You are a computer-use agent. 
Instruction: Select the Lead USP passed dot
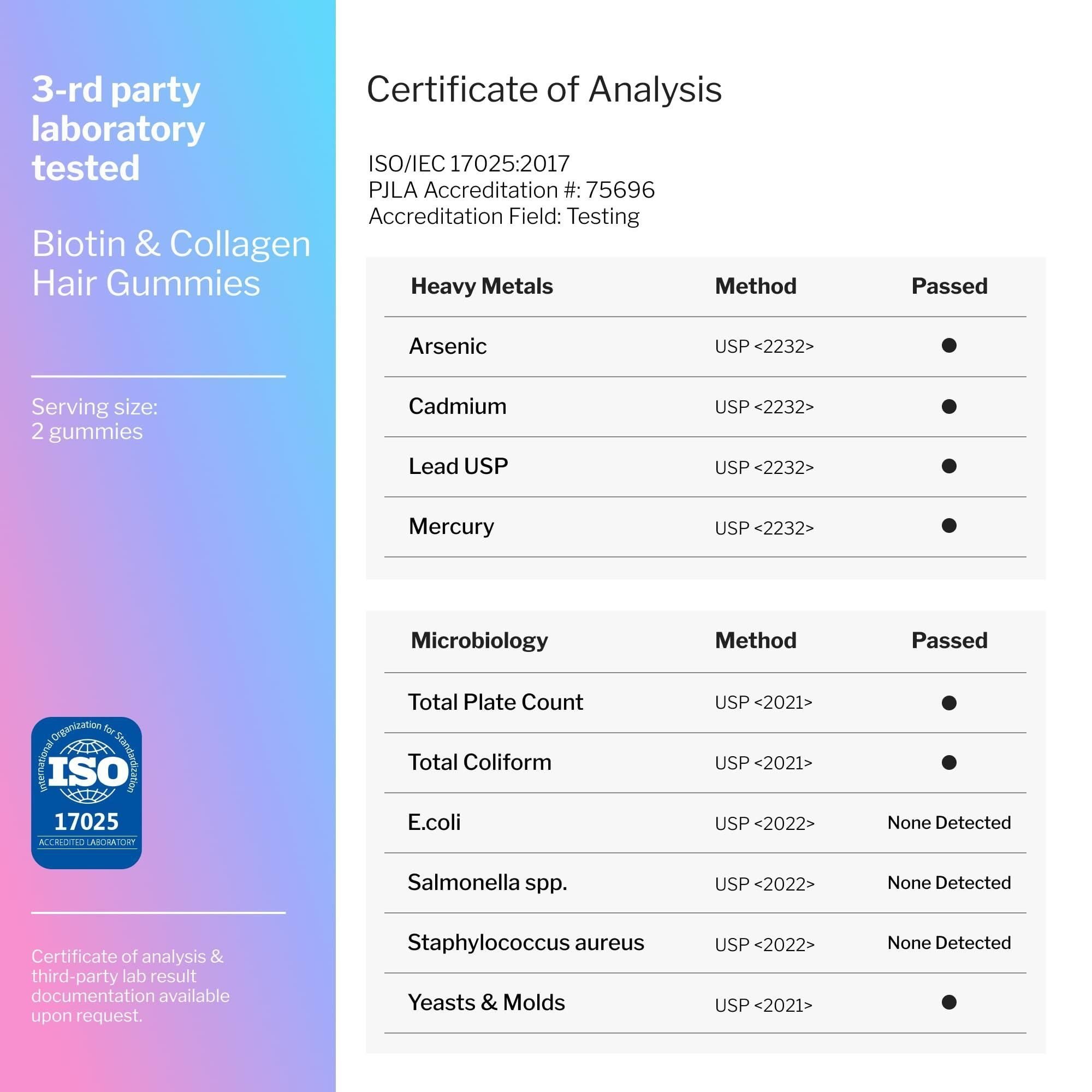pyautogui.click(x=949, y=466)
